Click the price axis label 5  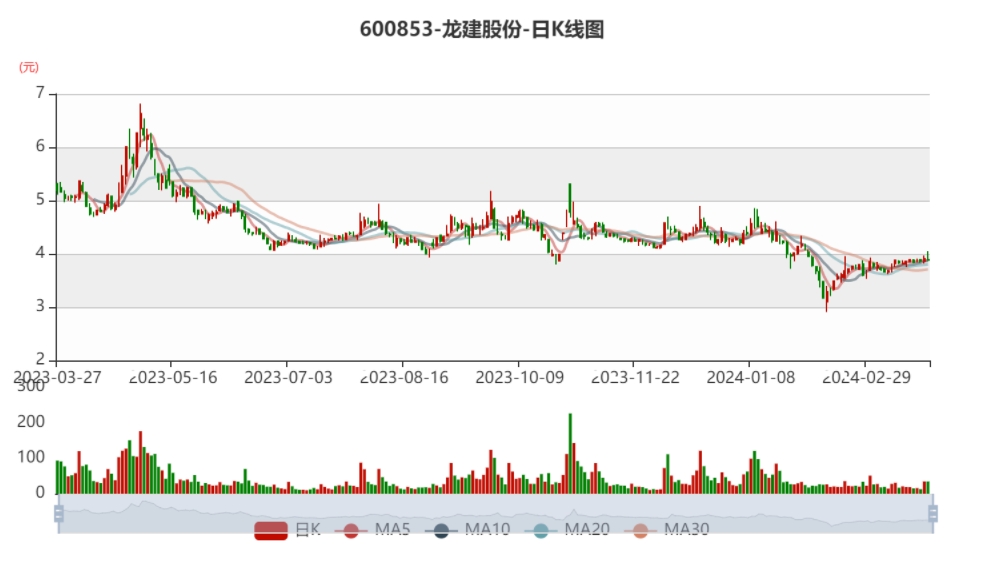click(41, 200)
